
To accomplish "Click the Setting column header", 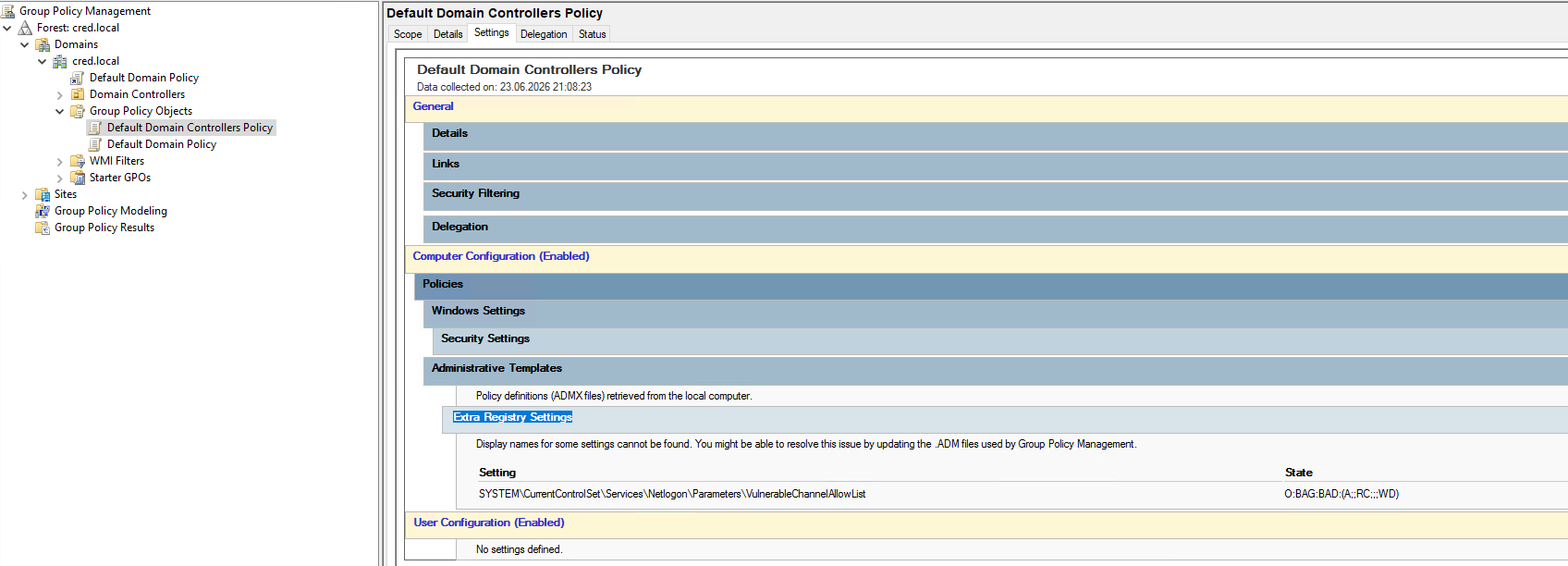I will pyautogui.click(x=497, y=473).
